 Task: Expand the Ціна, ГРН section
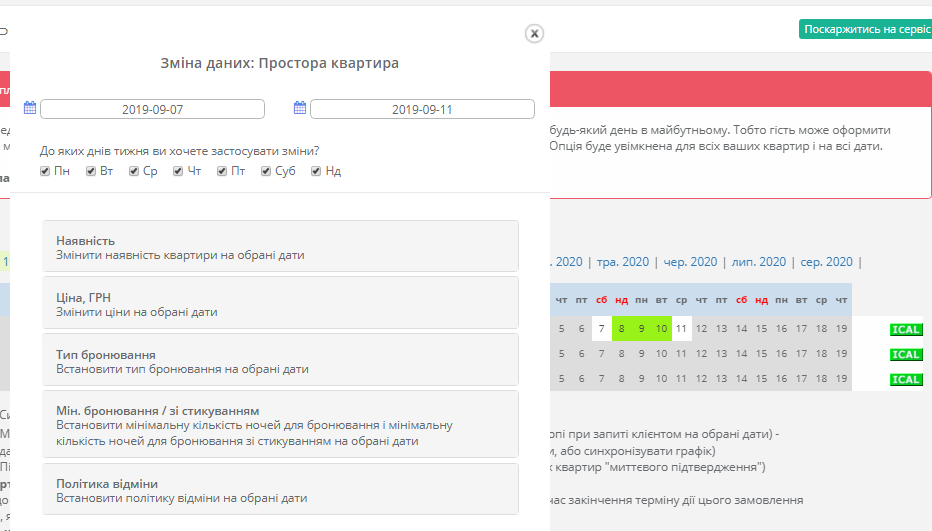click(280, 303)
